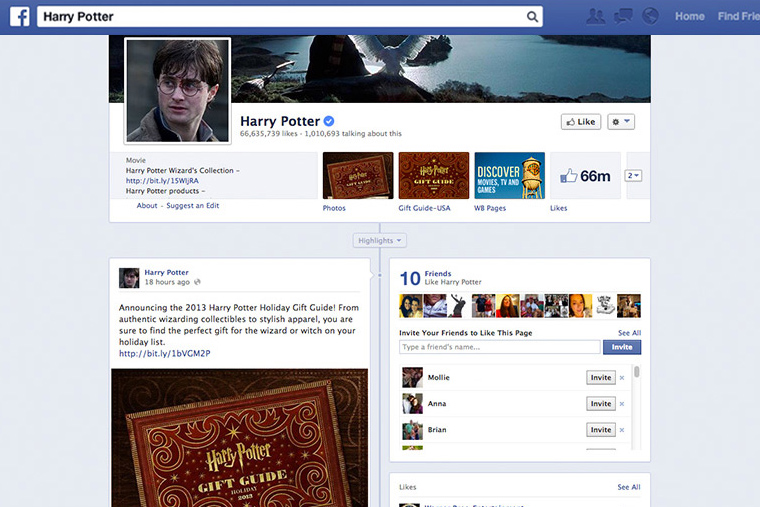
Task: Invite Anna to like the page
Action: (600, 404)
